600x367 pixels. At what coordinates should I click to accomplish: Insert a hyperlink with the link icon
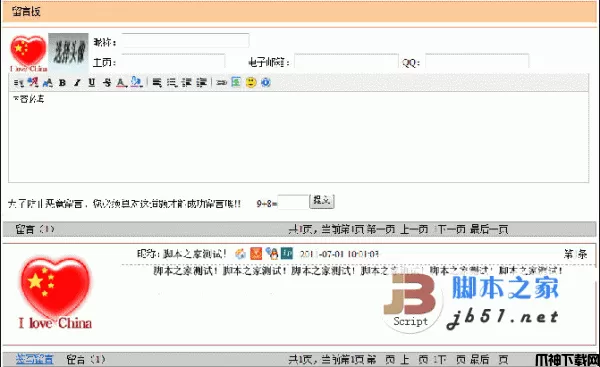coord(221,82)
